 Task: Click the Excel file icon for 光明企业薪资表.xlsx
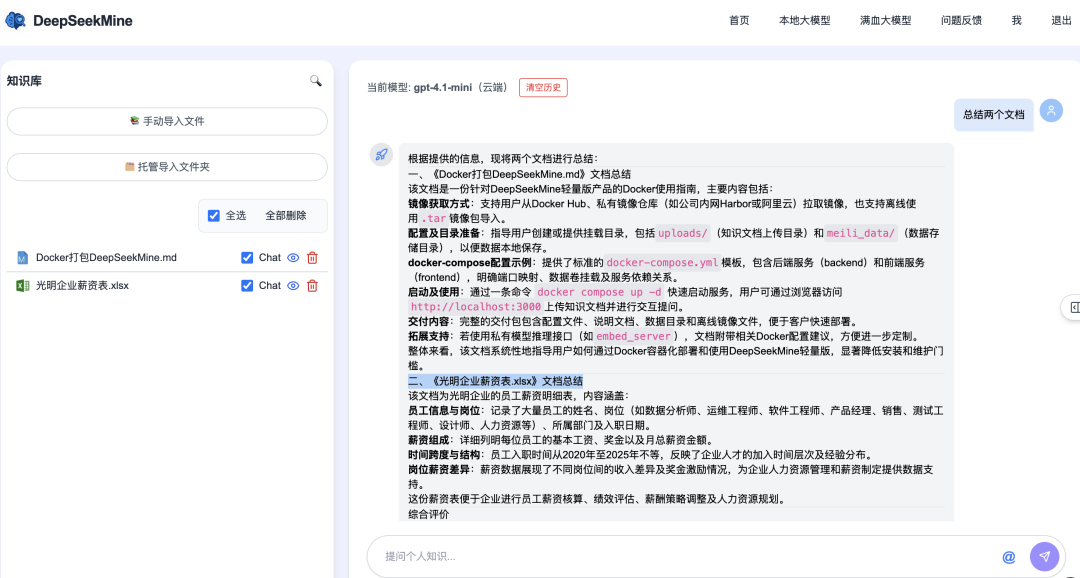23,285
